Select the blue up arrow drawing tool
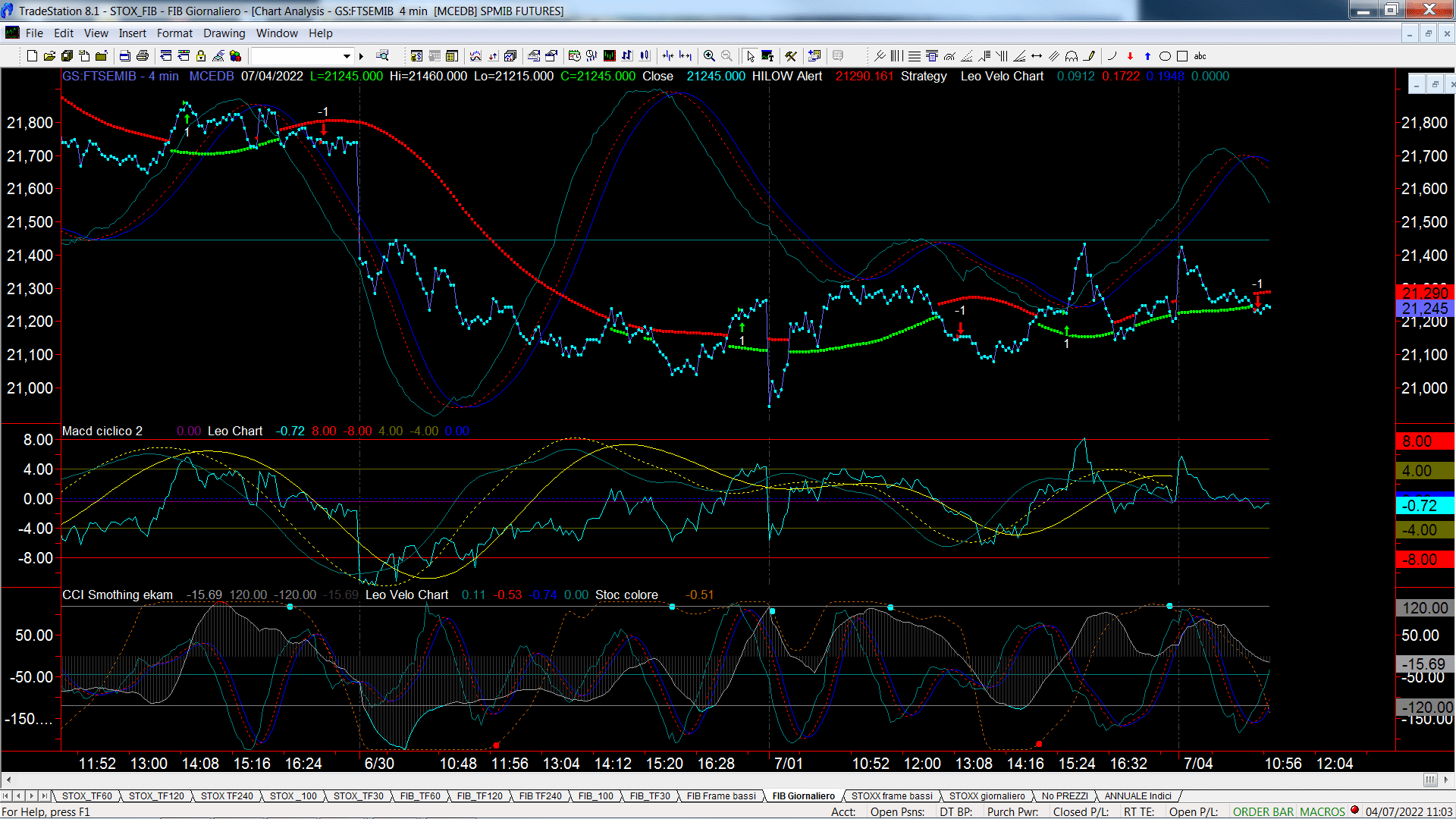 pos(1147,55)
